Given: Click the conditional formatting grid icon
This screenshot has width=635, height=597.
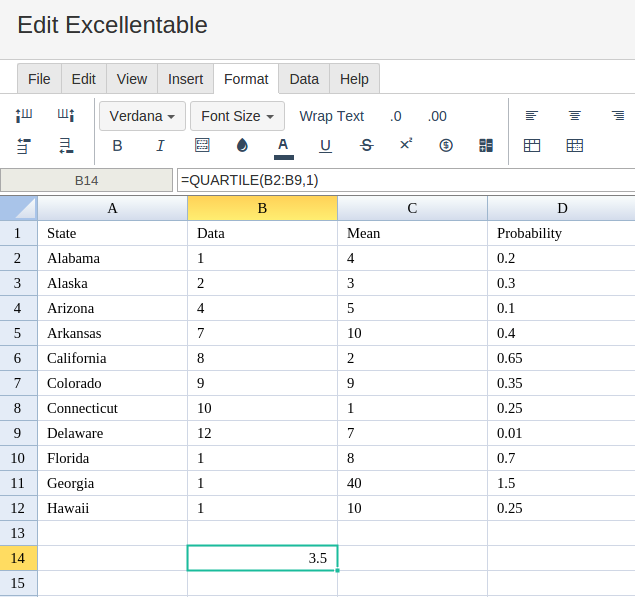Looking at the screenshot, I should click(x=486, y=145).
